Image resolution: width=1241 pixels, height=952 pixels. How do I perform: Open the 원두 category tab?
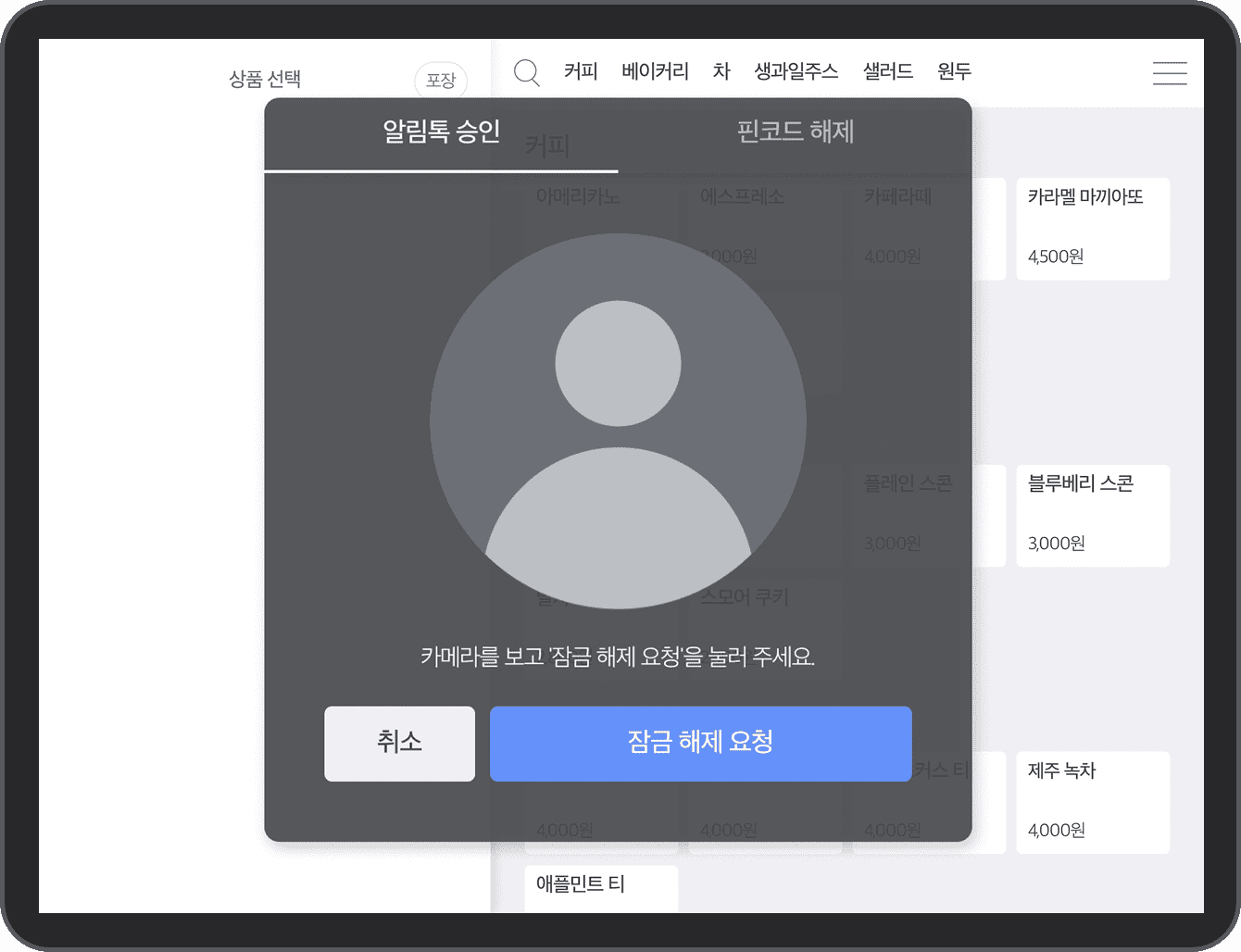pyautogui.click(x=954, y=72)
